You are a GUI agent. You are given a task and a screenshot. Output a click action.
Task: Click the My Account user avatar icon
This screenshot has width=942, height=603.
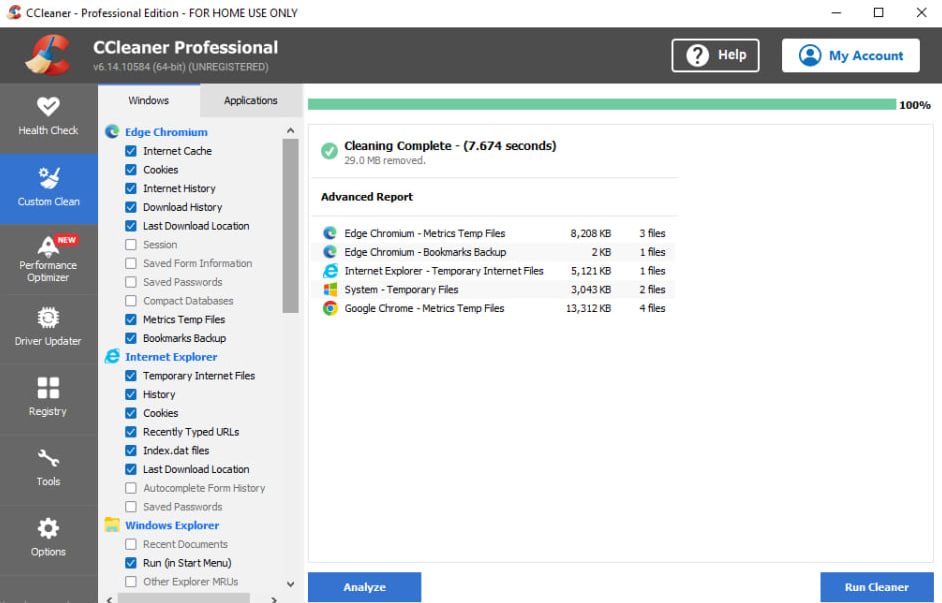[809, 55]
